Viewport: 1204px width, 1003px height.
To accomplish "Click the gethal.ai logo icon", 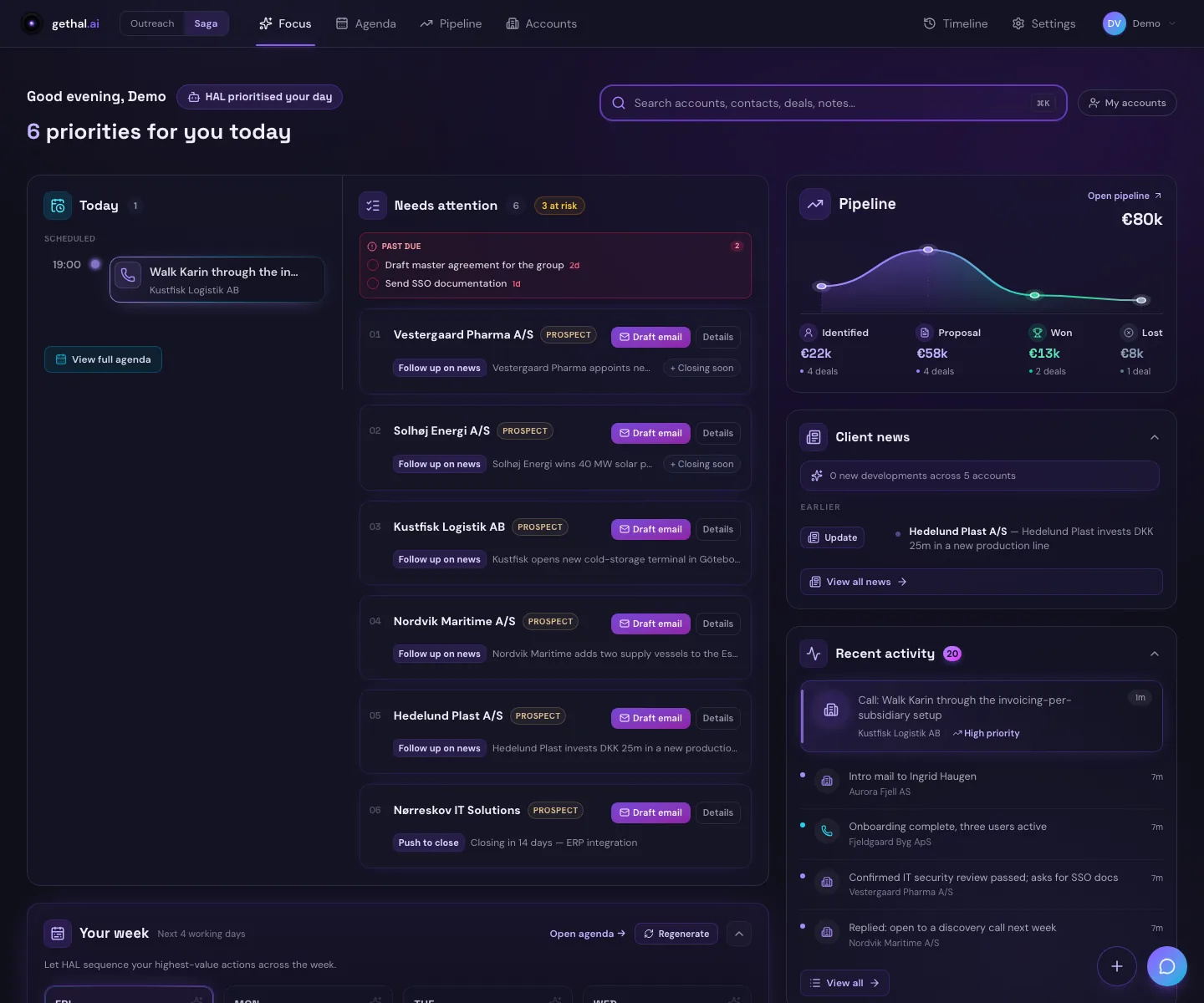I will 32,23.
